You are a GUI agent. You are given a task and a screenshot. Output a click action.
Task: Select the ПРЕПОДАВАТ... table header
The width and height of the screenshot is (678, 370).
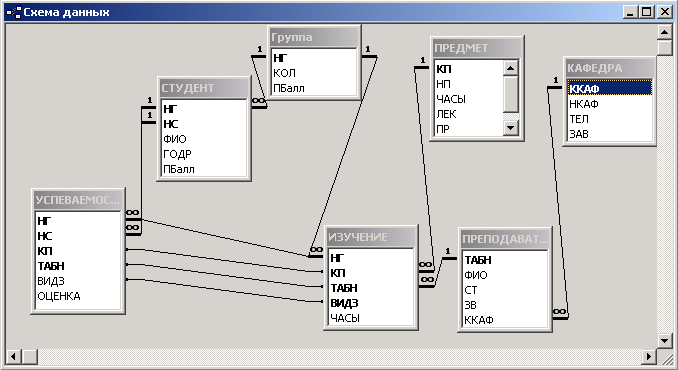pos(505,239)
